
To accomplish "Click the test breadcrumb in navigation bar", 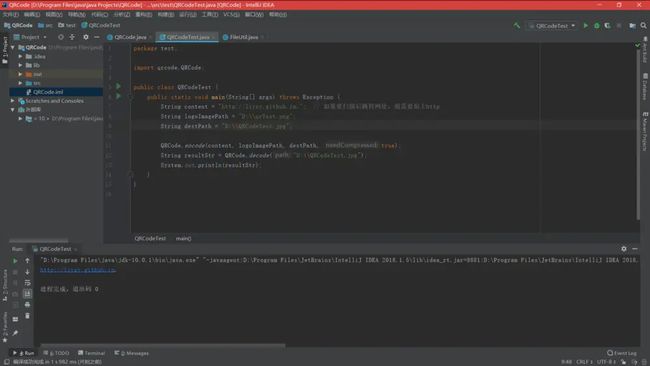I will tap(67, 25).
